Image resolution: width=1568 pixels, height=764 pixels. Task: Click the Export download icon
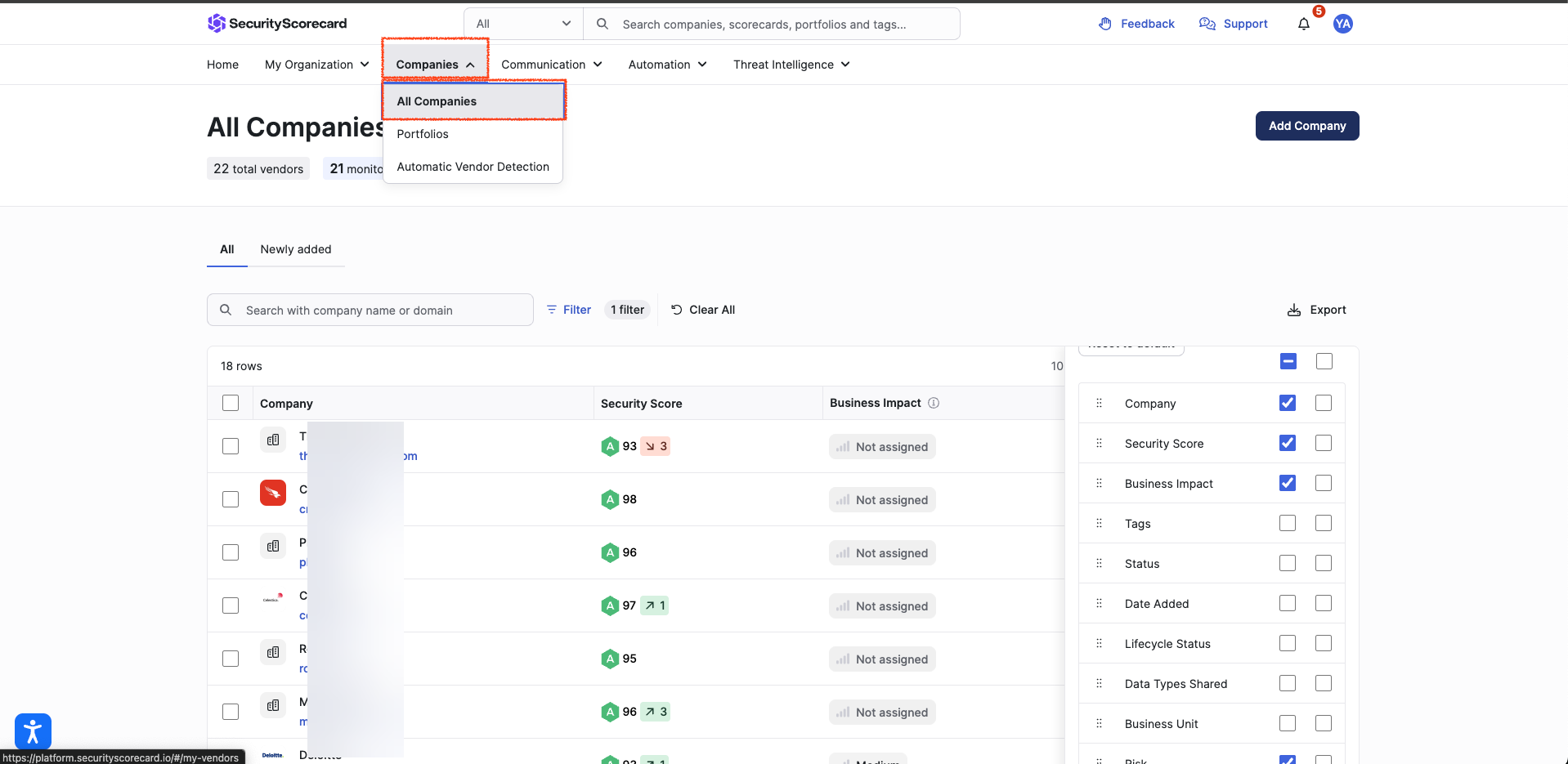coord(1293,311)
